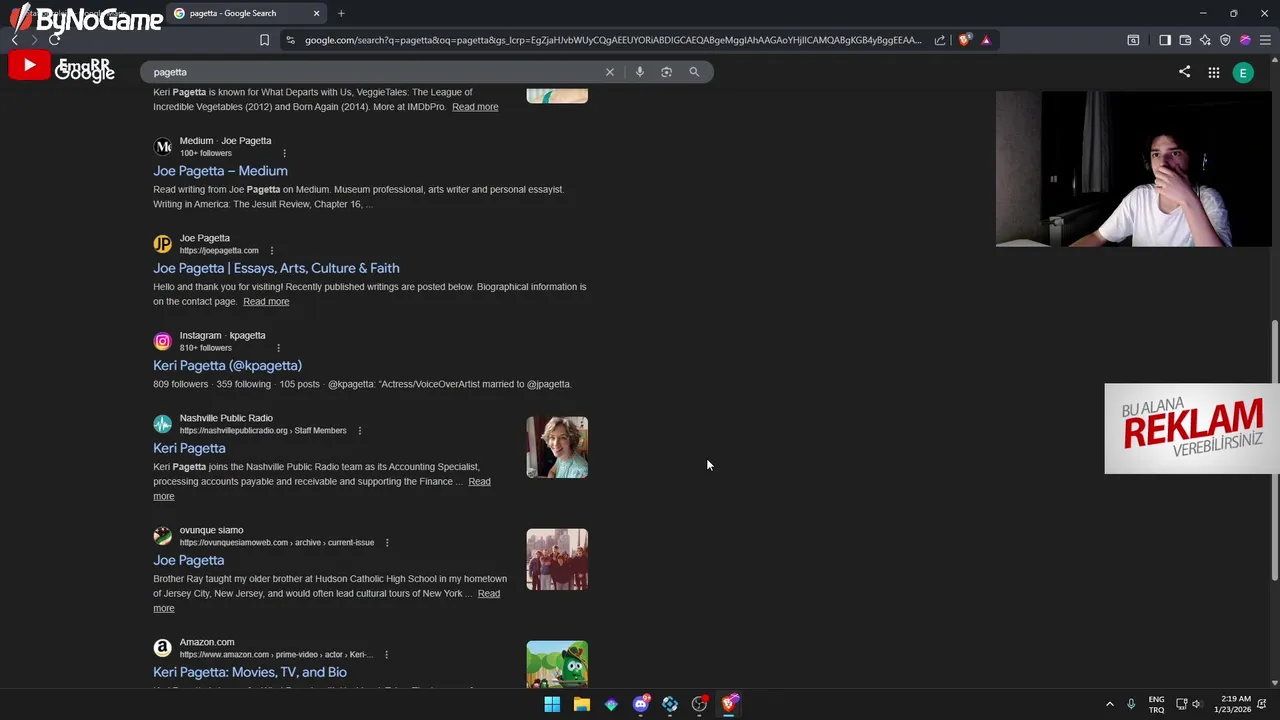1280x720 pixels.
Task: Toggle the browser sidebar panel icon
Action: click(x=1165, y=40)
